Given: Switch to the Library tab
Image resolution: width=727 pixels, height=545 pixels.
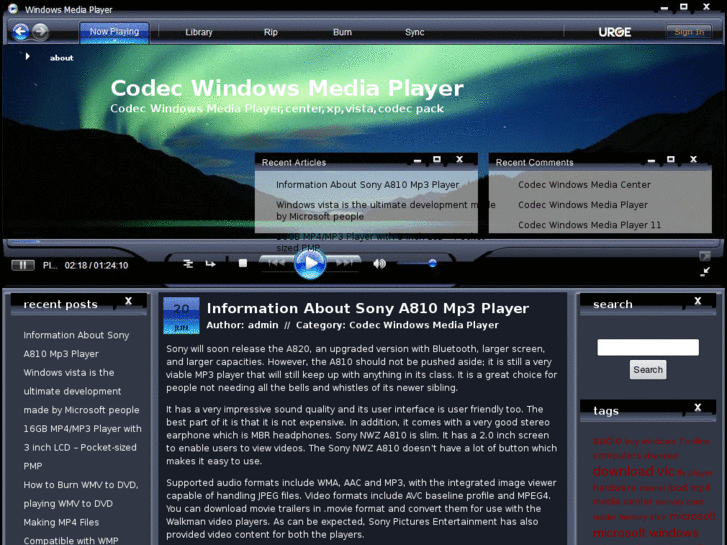Looking at the screenshot, I should click(x=198, y=32).
